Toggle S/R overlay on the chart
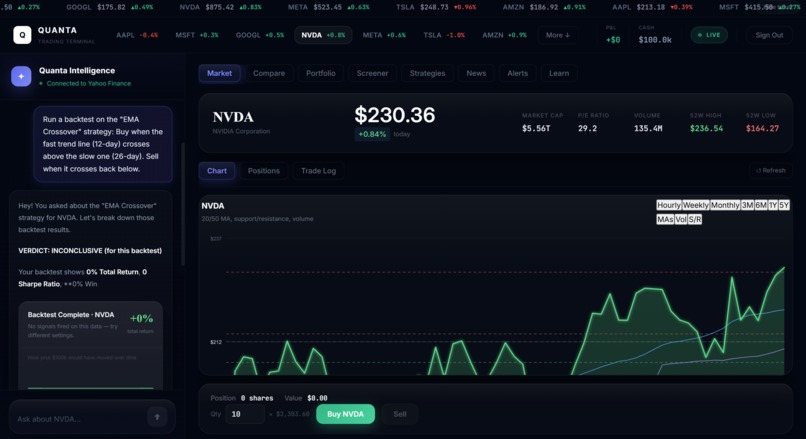The height and width of the screenshot is (439, 806). (694, 220)
